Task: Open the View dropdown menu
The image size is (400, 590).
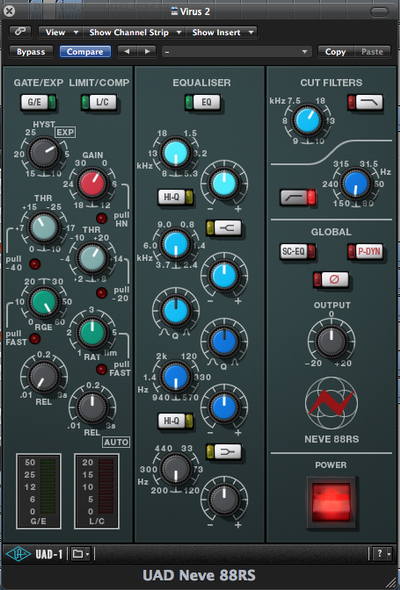Action: [x=61, y=32]
